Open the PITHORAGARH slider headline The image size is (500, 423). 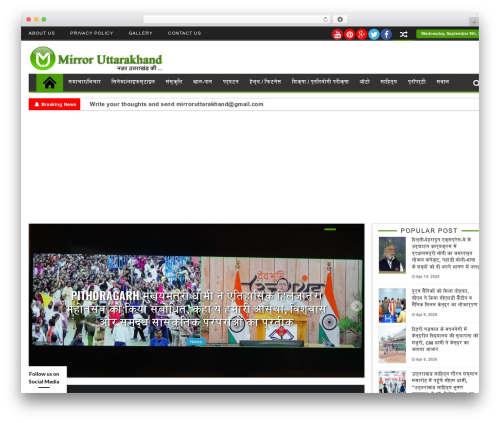[x=197, y=309]
